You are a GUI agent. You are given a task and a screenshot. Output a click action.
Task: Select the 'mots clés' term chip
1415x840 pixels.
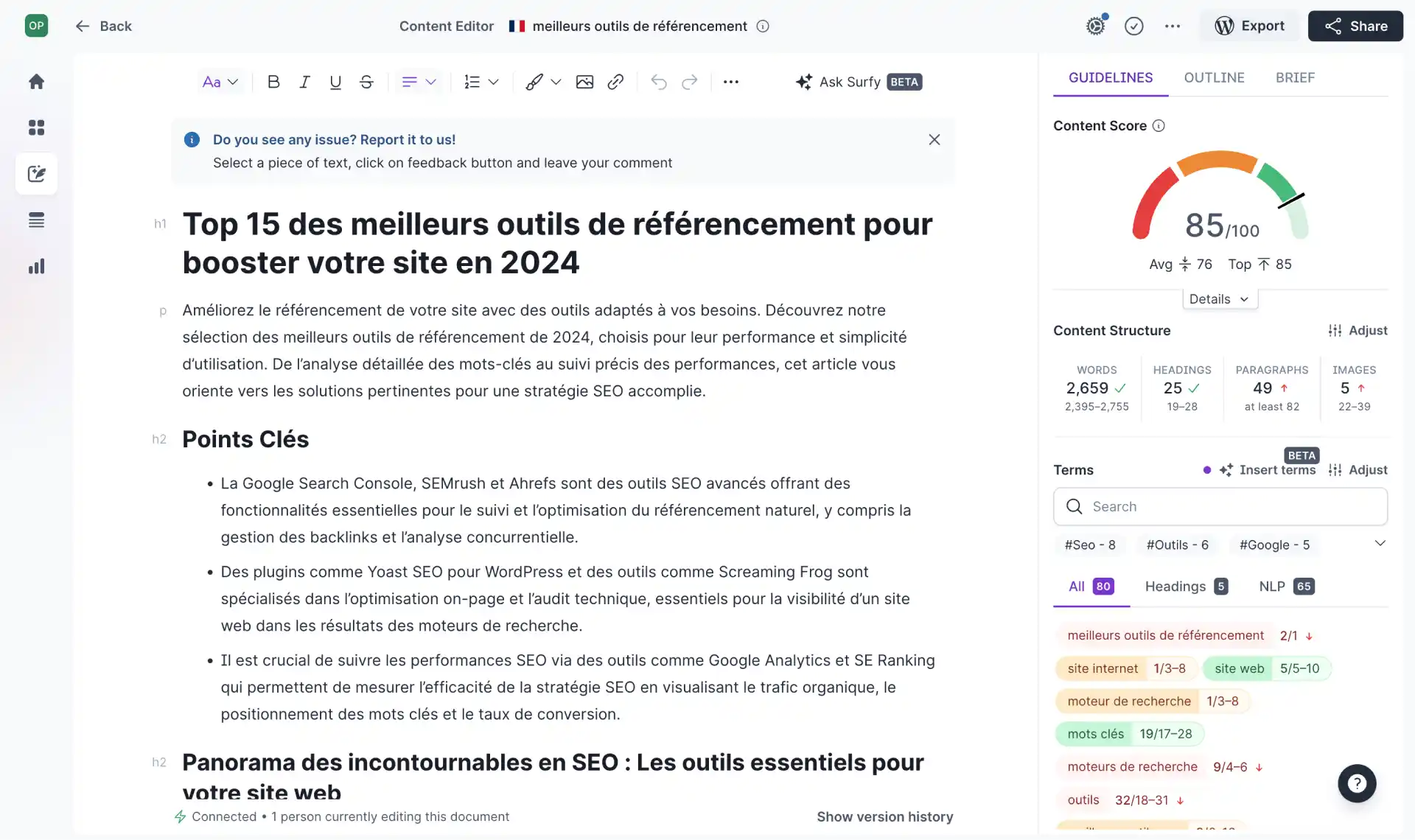(x=1130, y=734)
